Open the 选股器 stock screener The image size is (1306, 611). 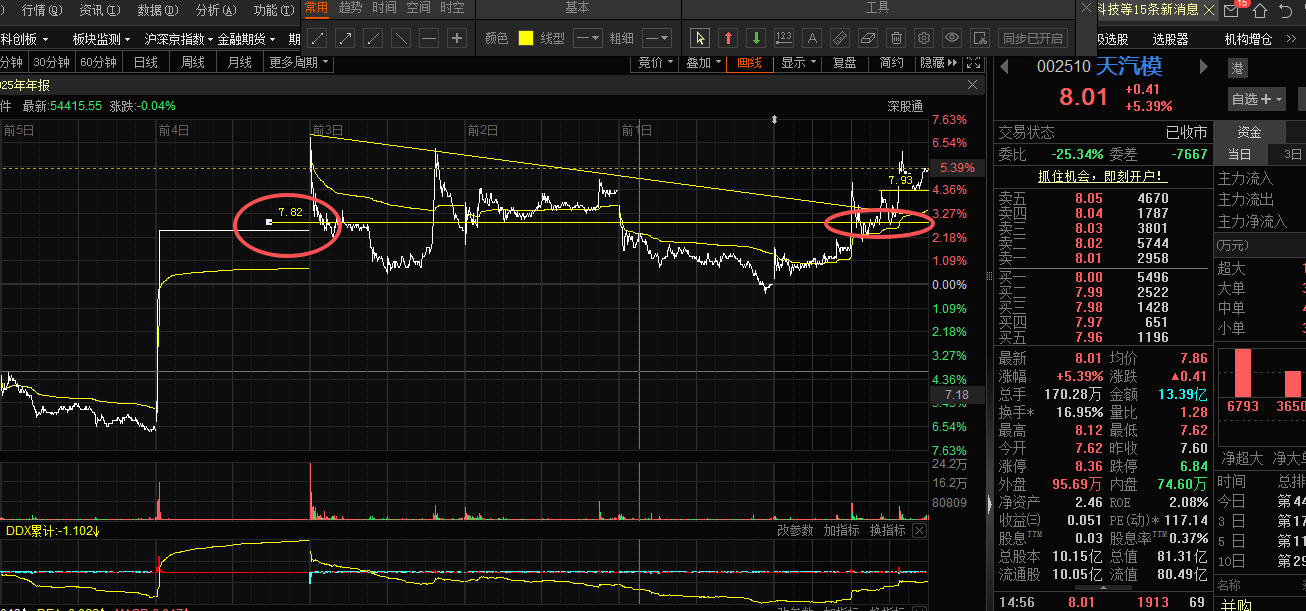[x=1171, y=39]
